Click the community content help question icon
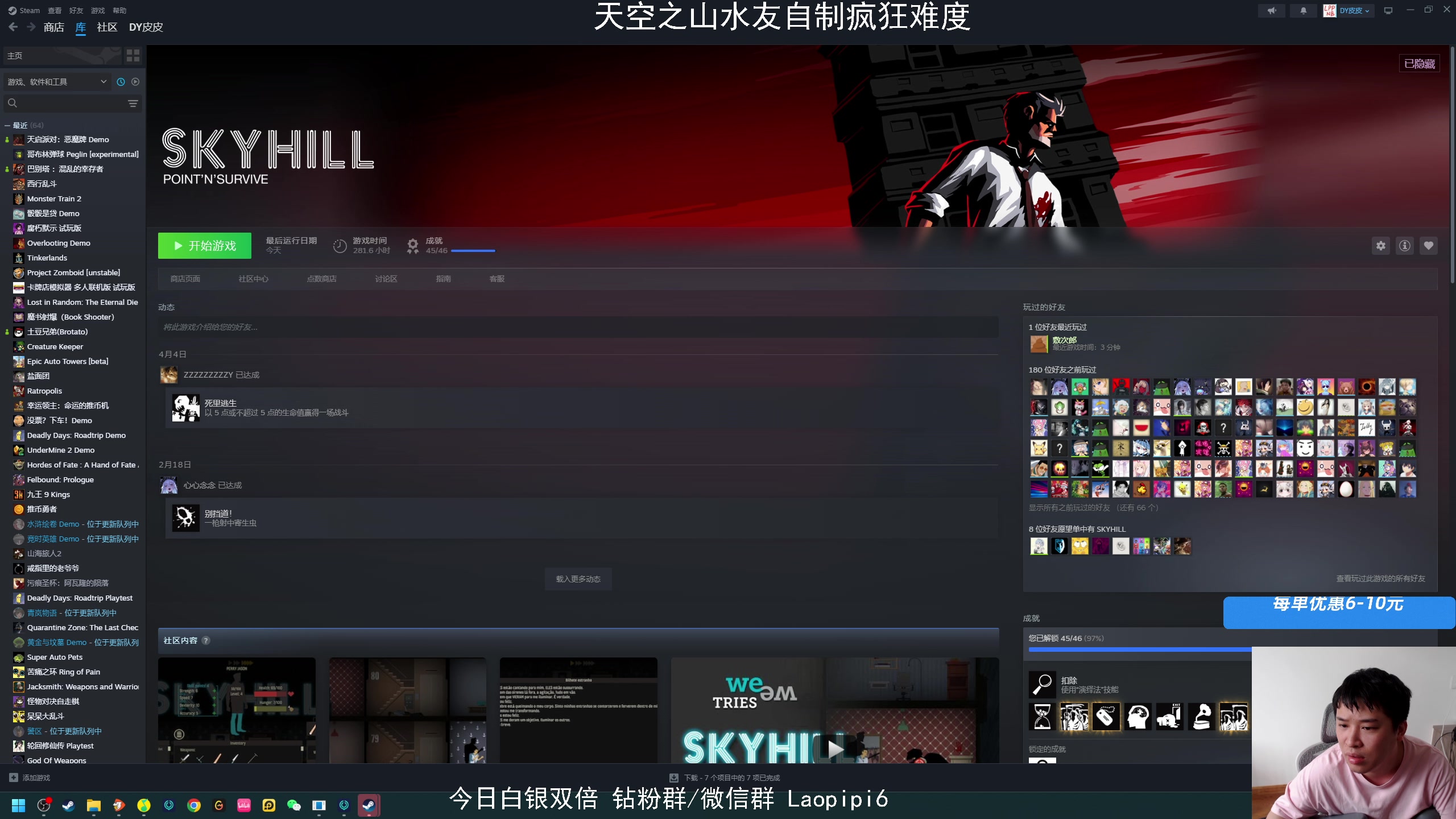 [206, 640]
